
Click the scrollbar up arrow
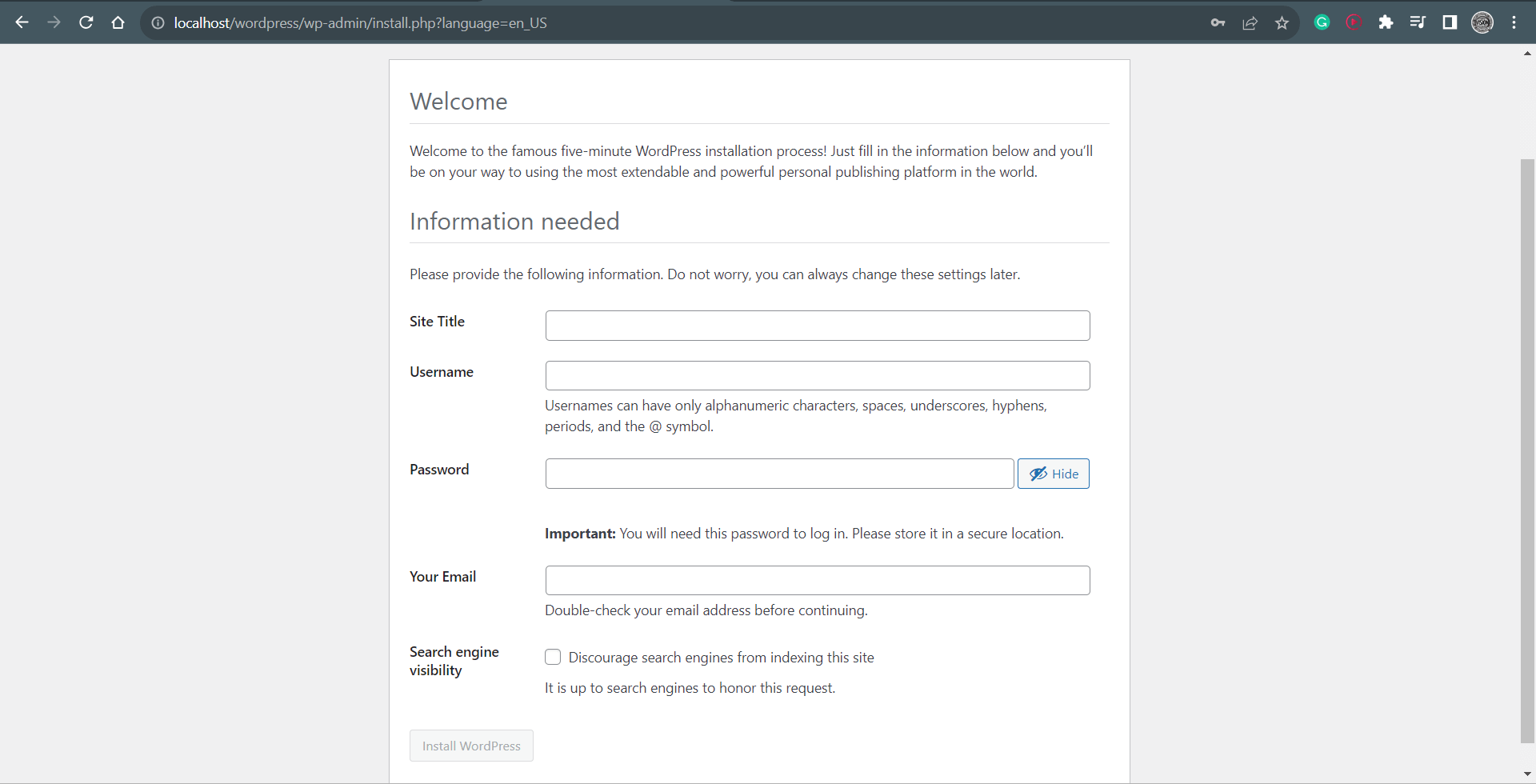point(1526,53)
